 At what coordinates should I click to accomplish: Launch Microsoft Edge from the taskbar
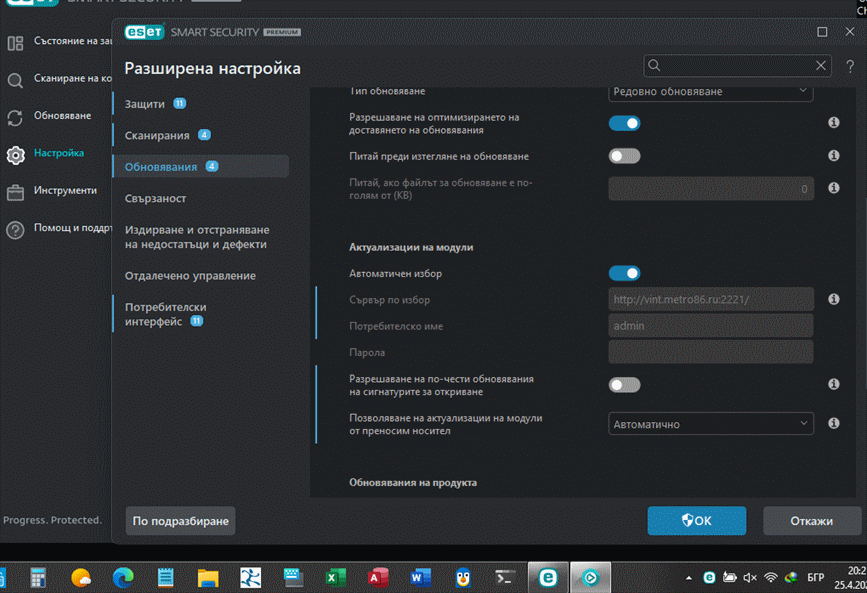[123, 578]
